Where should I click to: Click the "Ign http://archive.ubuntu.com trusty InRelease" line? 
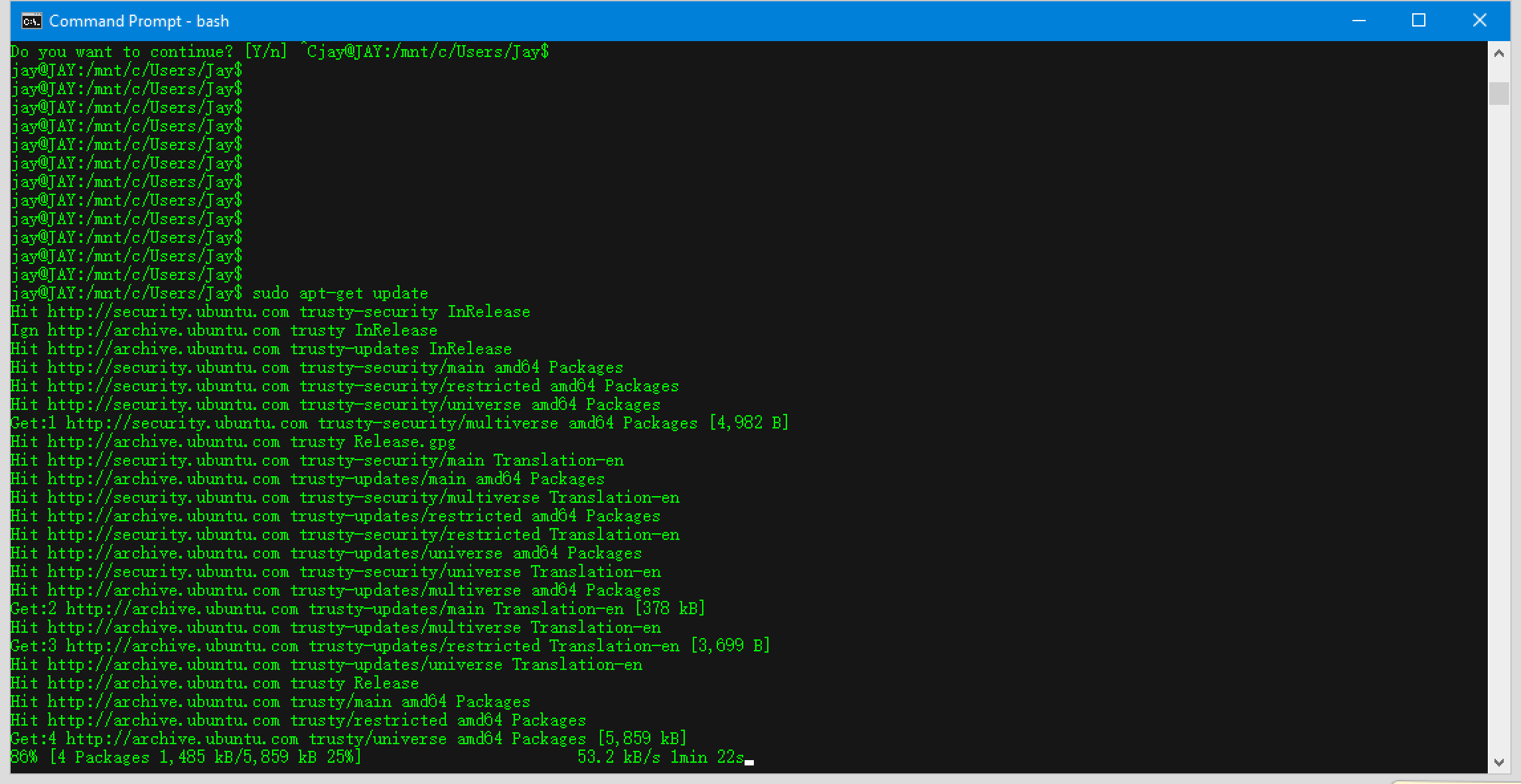224,330
